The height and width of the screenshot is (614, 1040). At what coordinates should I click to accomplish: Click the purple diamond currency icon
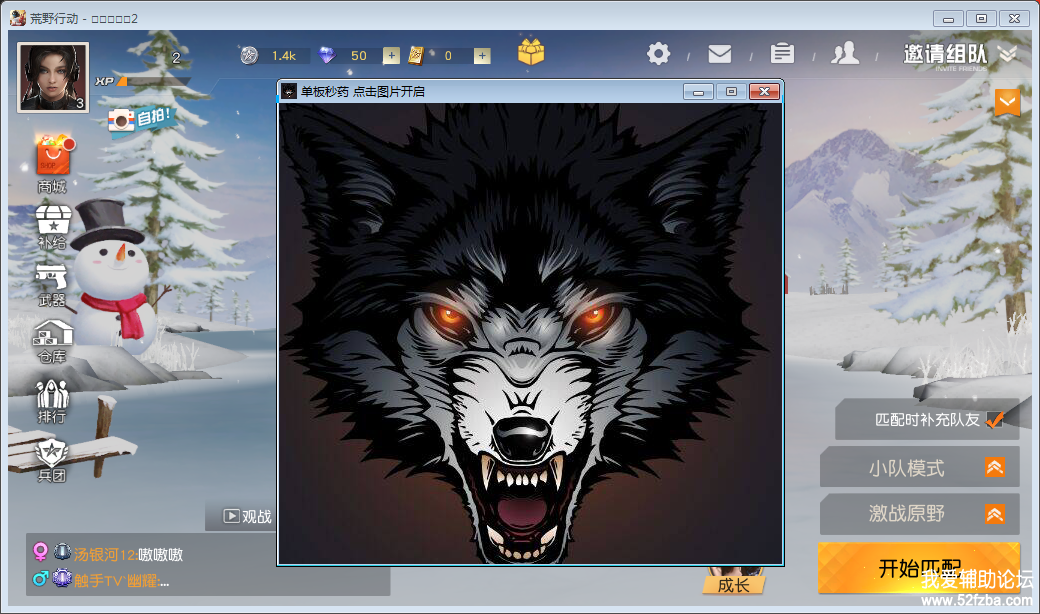pyautogui.click(x=327, y=56)
